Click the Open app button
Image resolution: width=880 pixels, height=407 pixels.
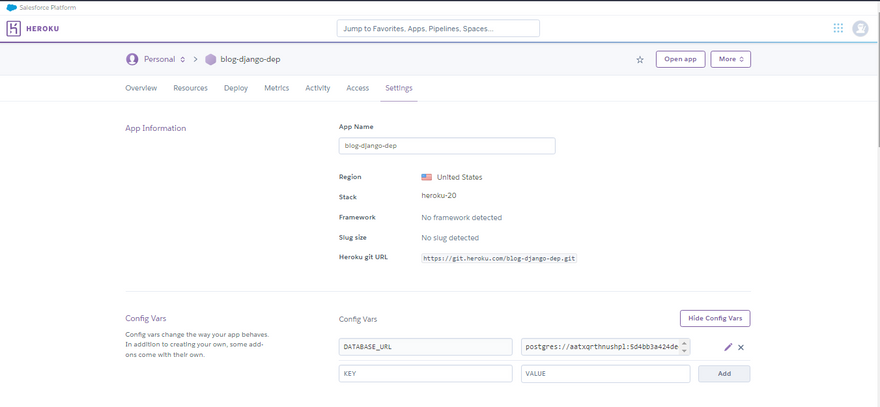click(680, 59)
